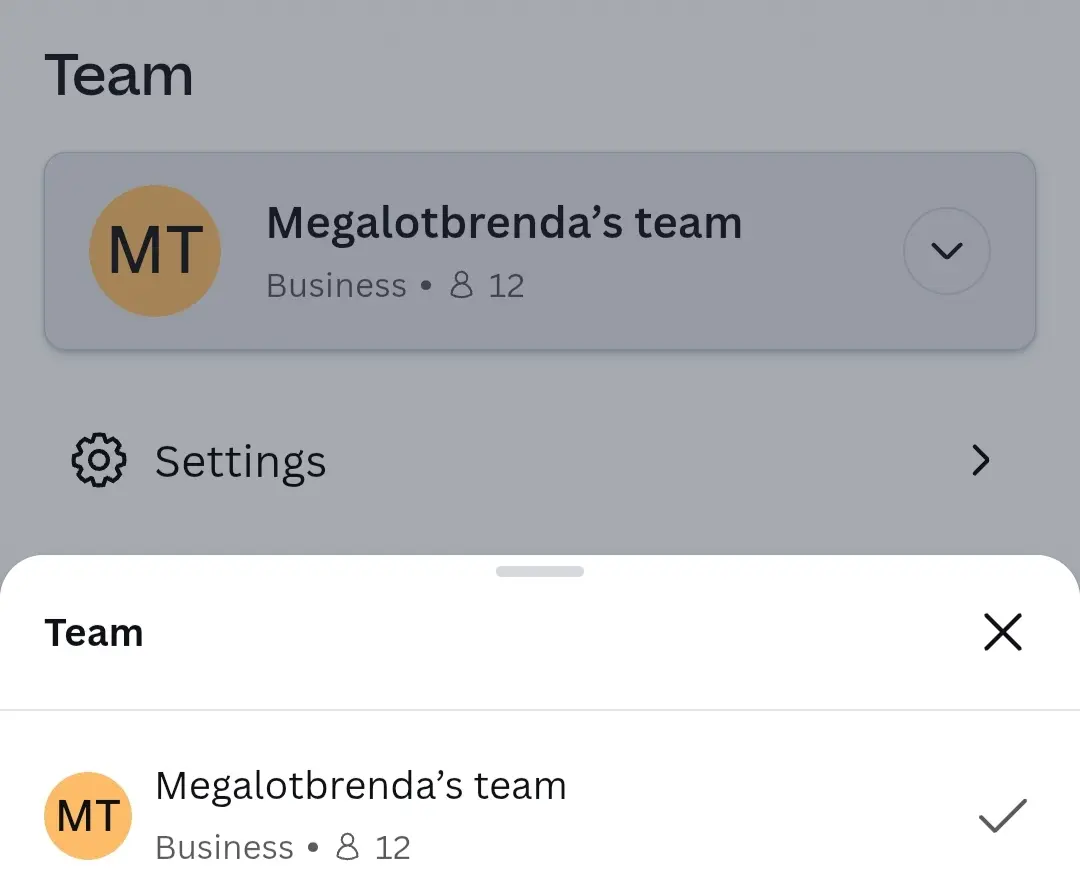Select the MT avatar in the bottom sheet
The image size is (1080, 893).
pos(88,816)
